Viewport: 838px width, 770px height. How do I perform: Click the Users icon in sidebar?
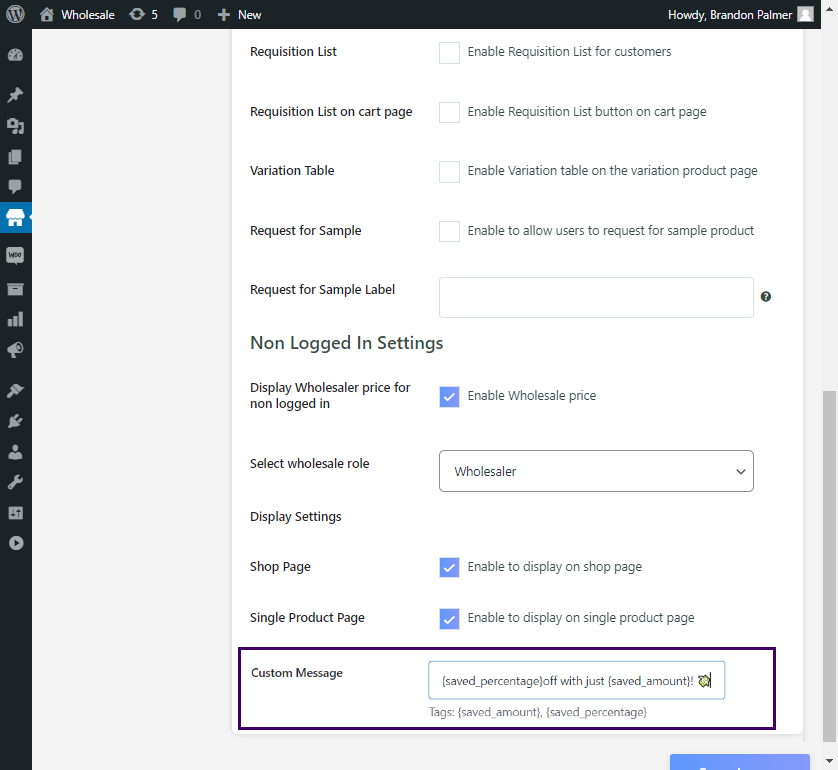coord(15,452)
